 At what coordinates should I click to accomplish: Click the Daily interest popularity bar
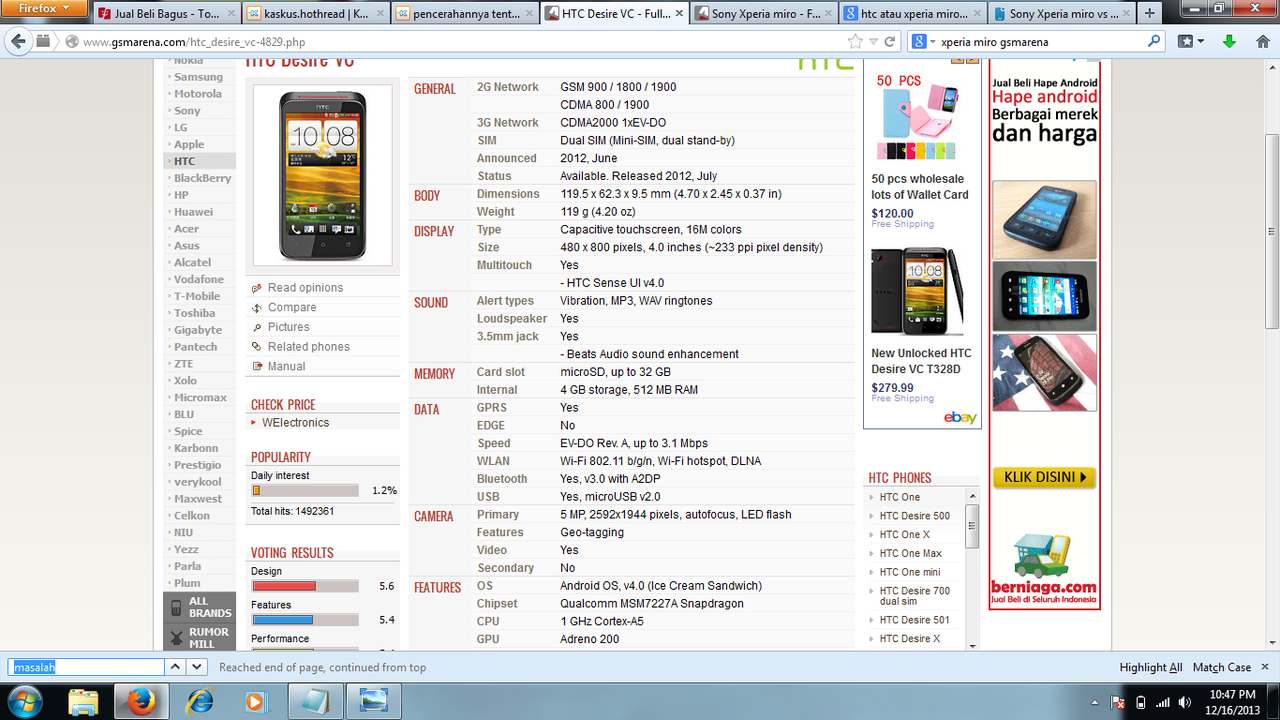(304, 491)
